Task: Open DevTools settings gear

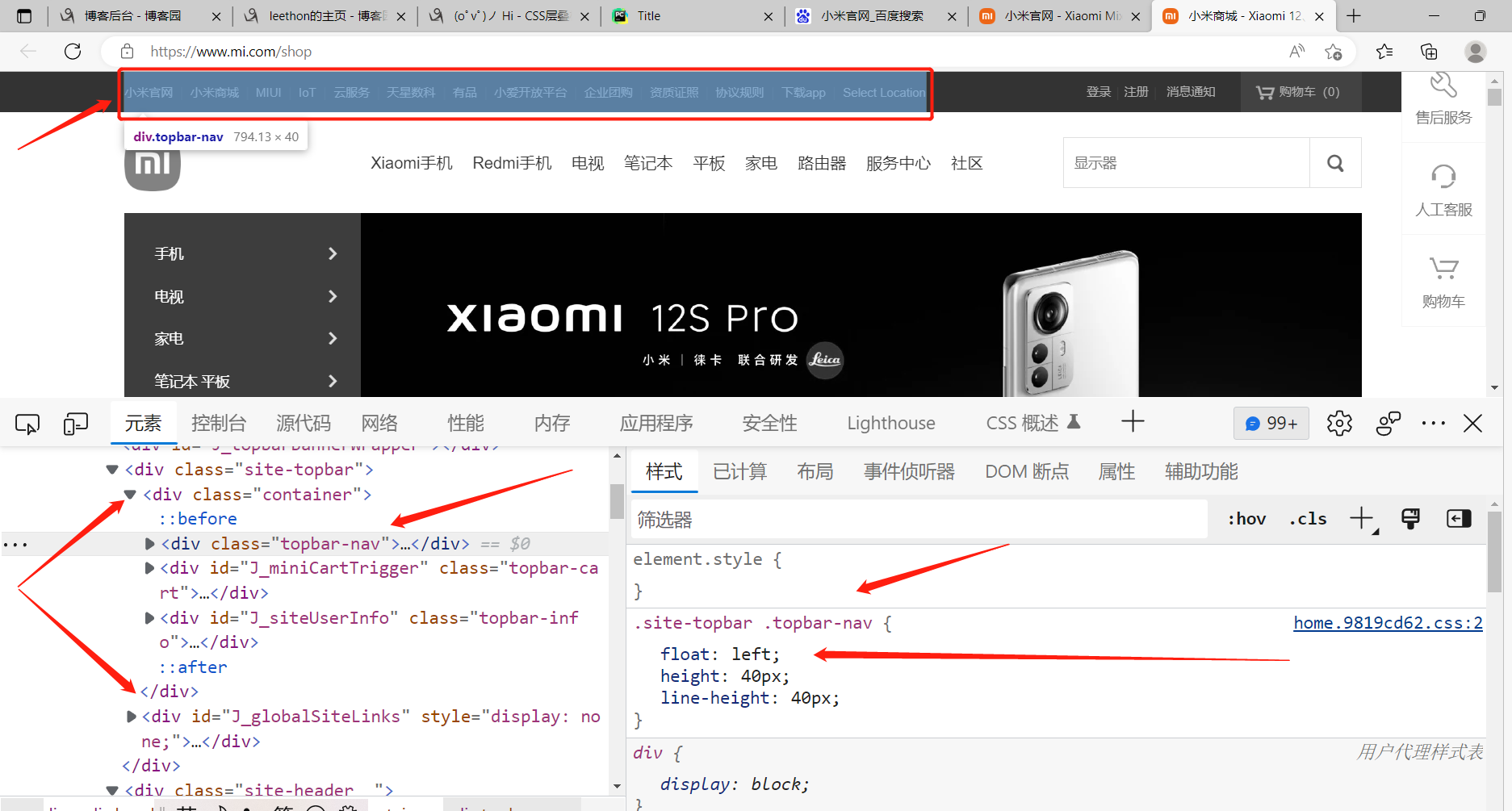Action: click(1339, 424)
